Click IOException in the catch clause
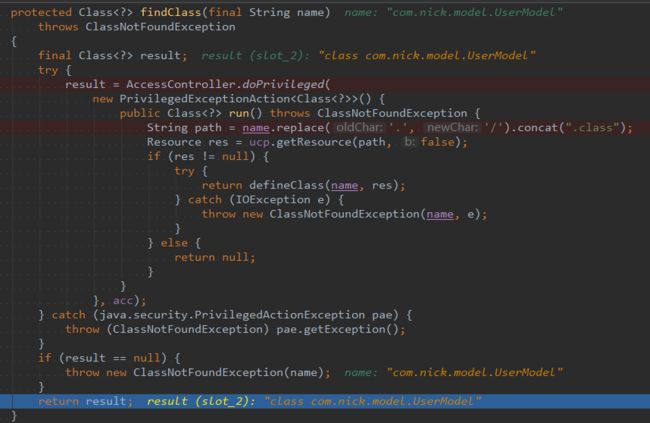This screenshot has height=423, width=650. coord(273,200)
